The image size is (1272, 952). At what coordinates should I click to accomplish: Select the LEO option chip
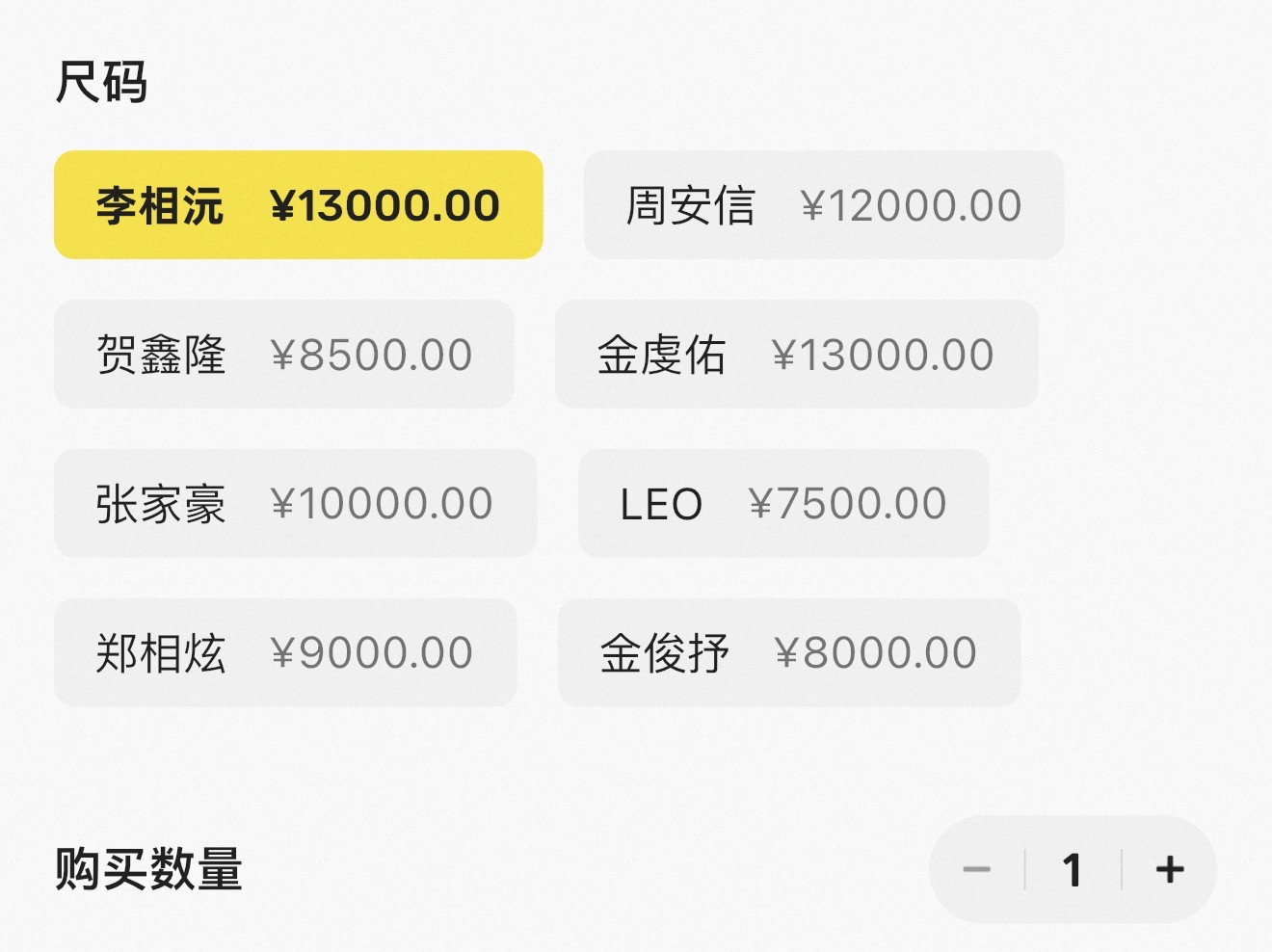(783, 503)
